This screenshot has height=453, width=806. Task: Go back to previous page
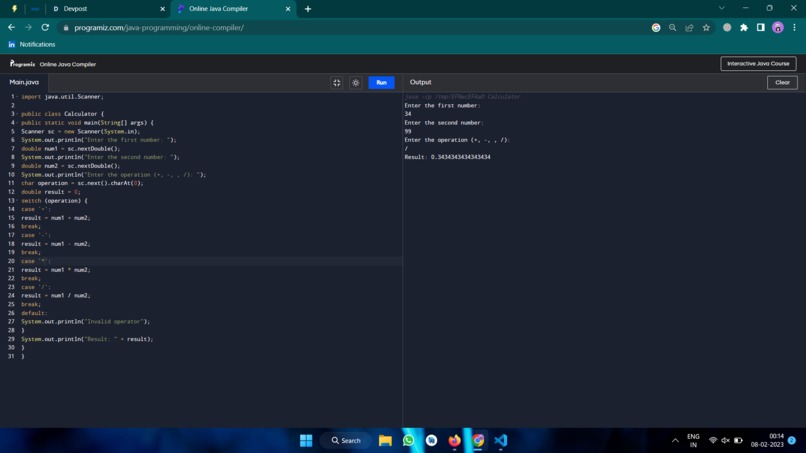(11, 27)
